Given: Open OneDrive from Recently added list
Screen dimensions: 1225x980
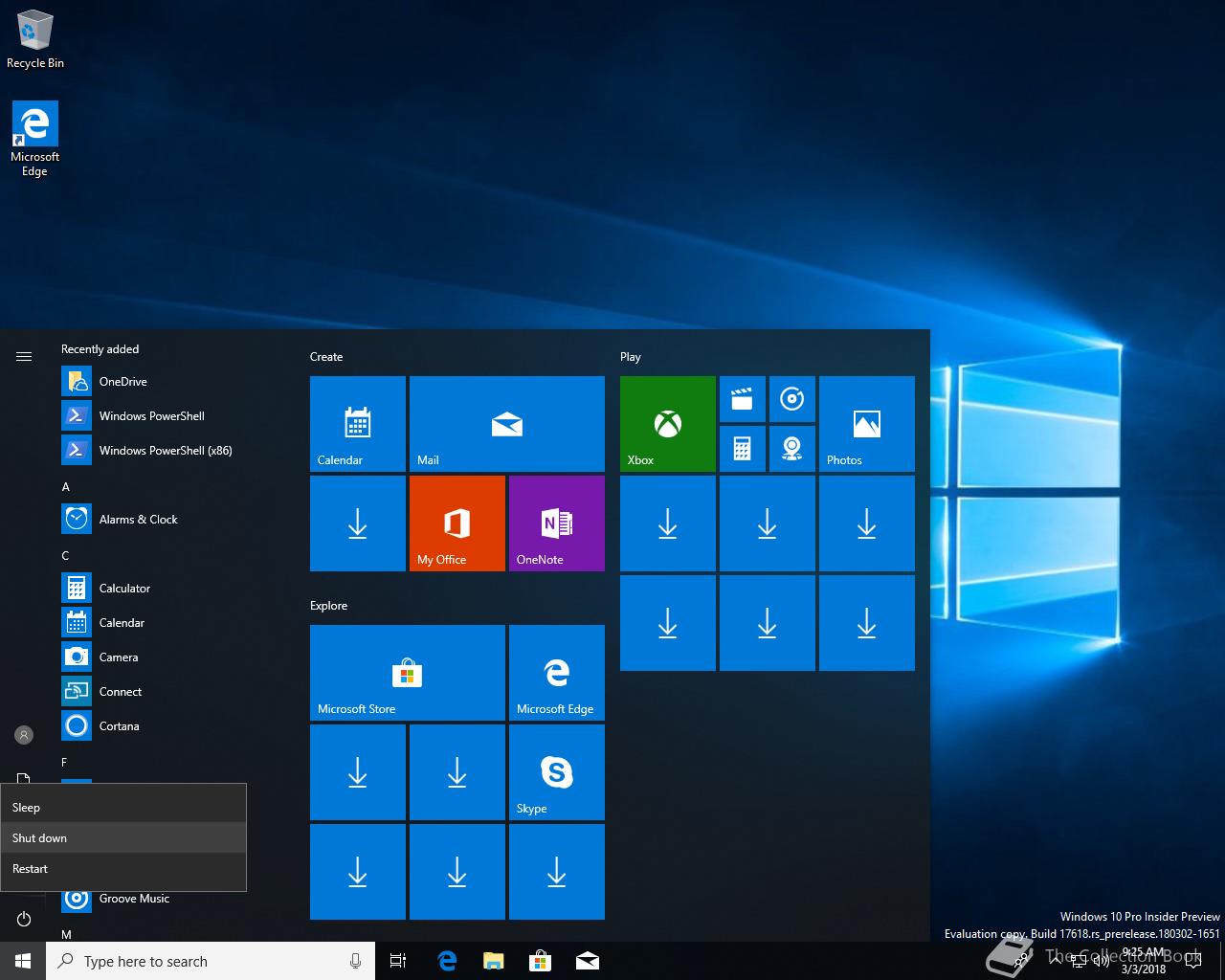Looking at the screenshot, I should click(x=172, y=381).
